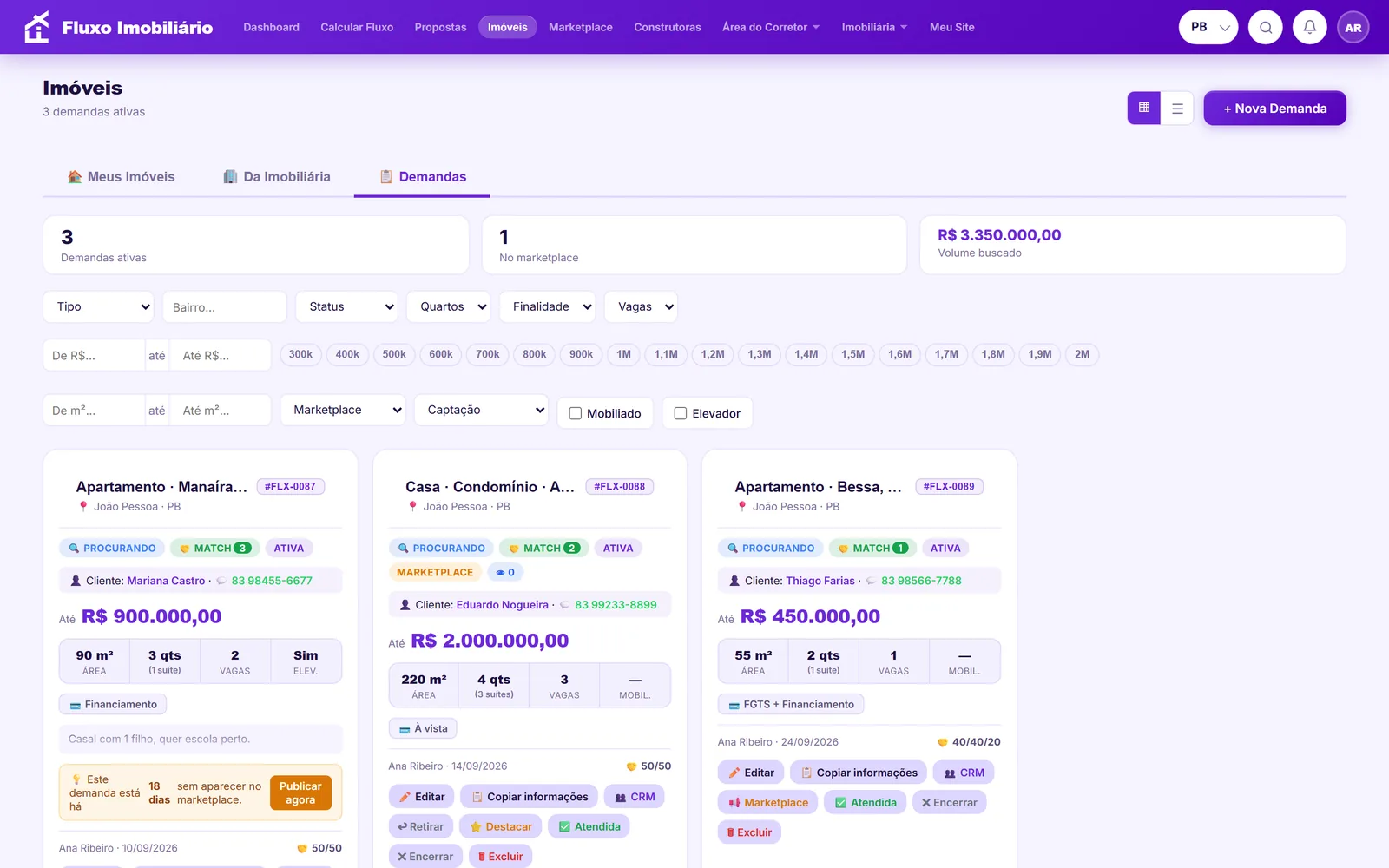This screenshot has width=1389, height=868.
Task: Open the Tipo dropdown filter
Action: (x=99, y=306)
